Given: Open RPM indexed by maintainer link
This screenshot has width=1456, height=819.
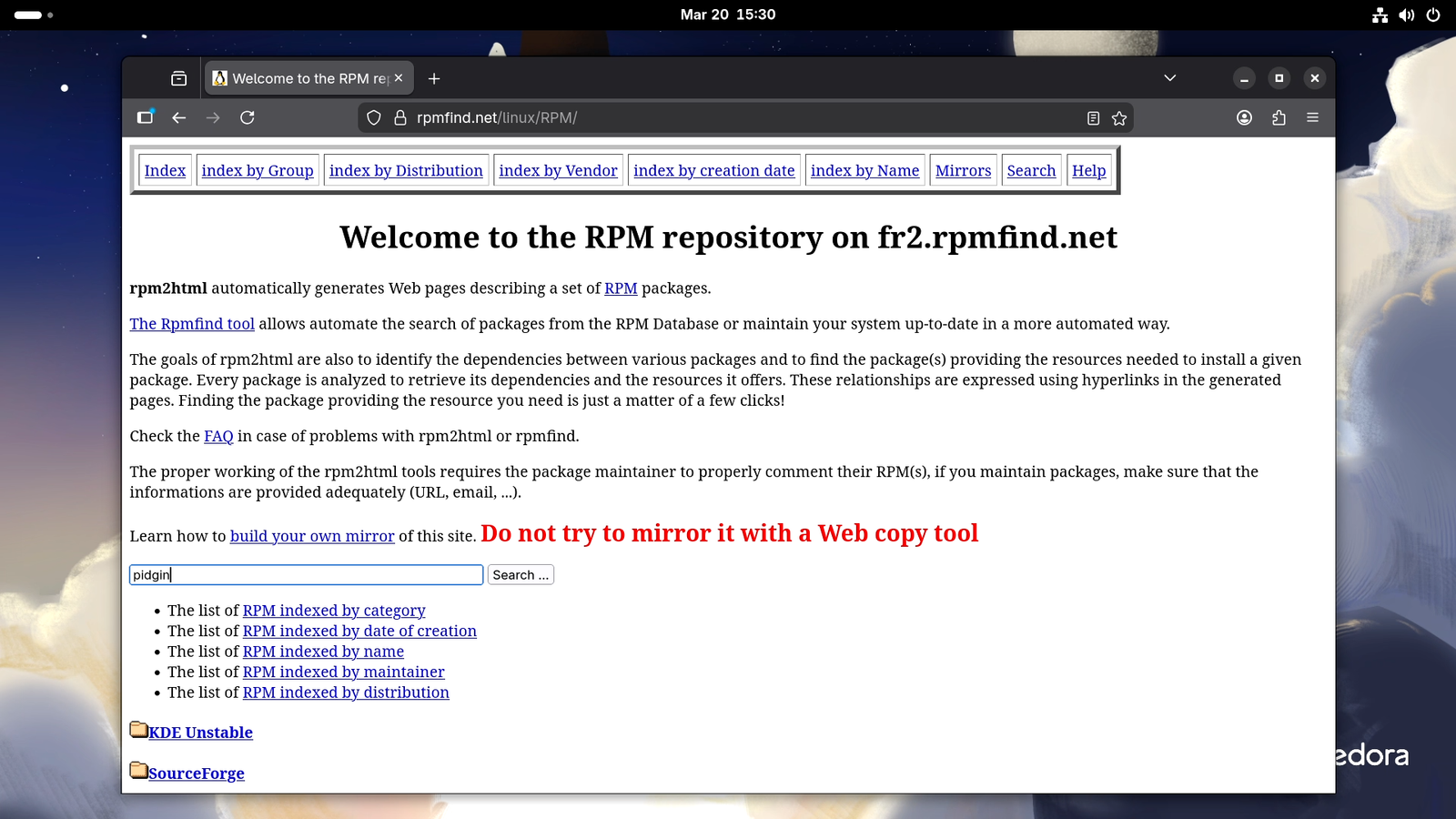Looking at the screenshot, I should tap(344, 672).
